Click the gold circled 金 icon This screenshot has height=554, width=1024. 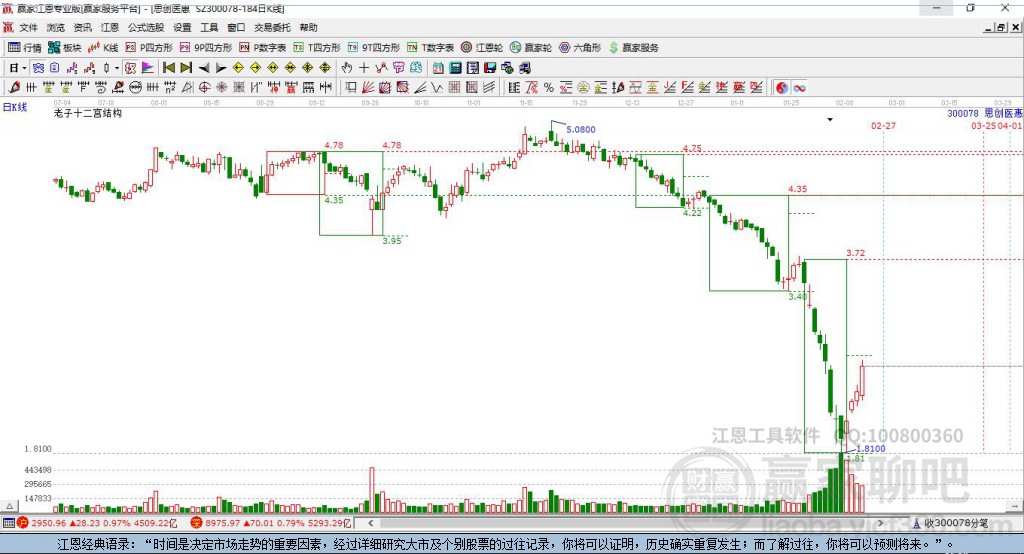click(583, 88)
